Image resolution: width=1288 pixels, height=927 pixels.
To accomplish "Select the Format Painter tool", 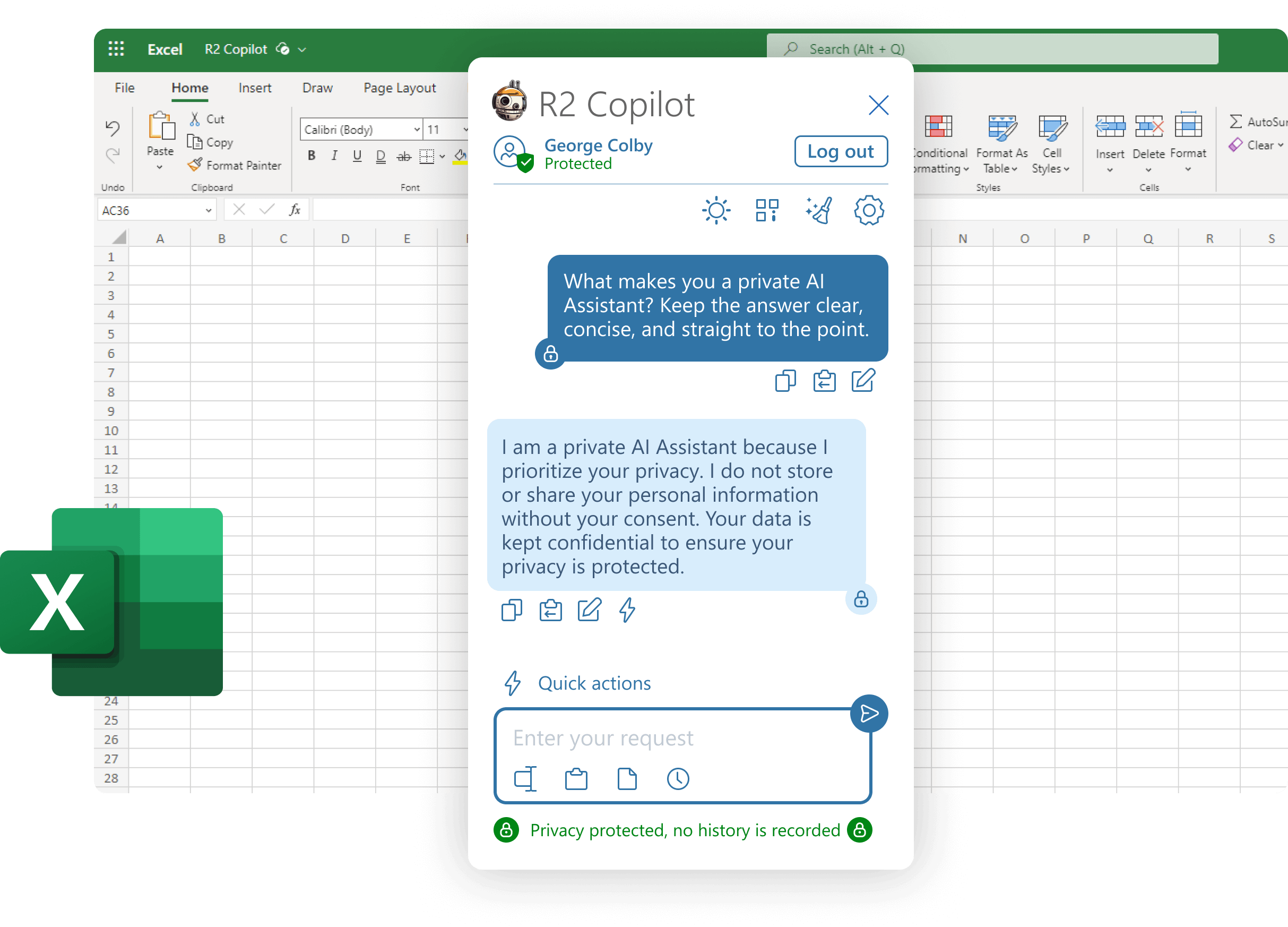I will 235,165.
